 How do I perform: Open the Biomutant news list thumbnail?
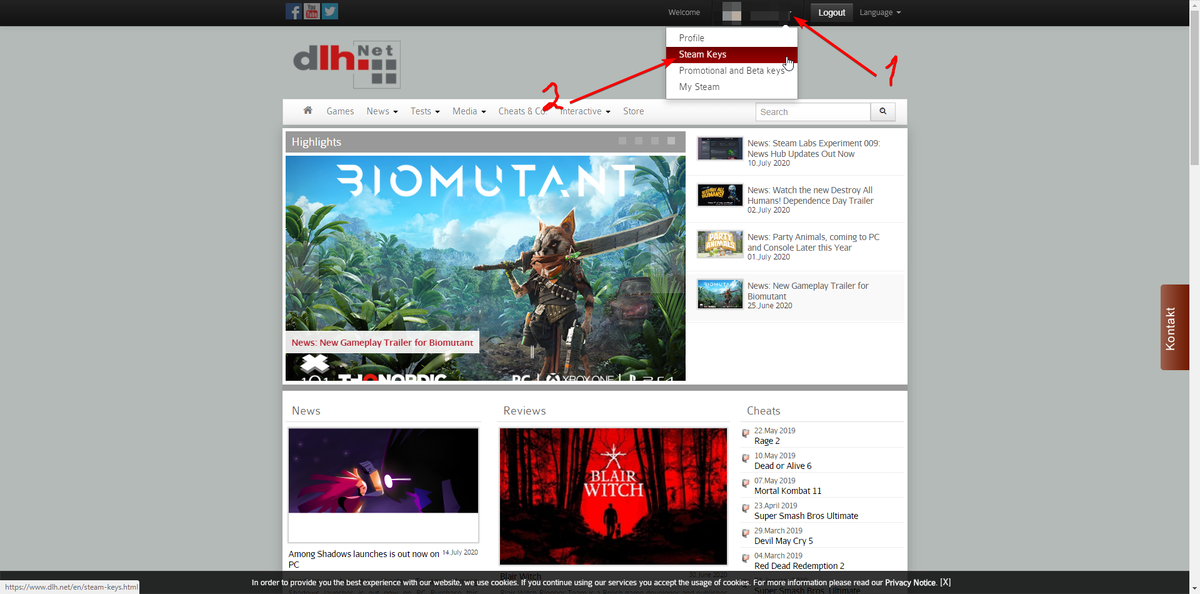(x=720, y=293)
